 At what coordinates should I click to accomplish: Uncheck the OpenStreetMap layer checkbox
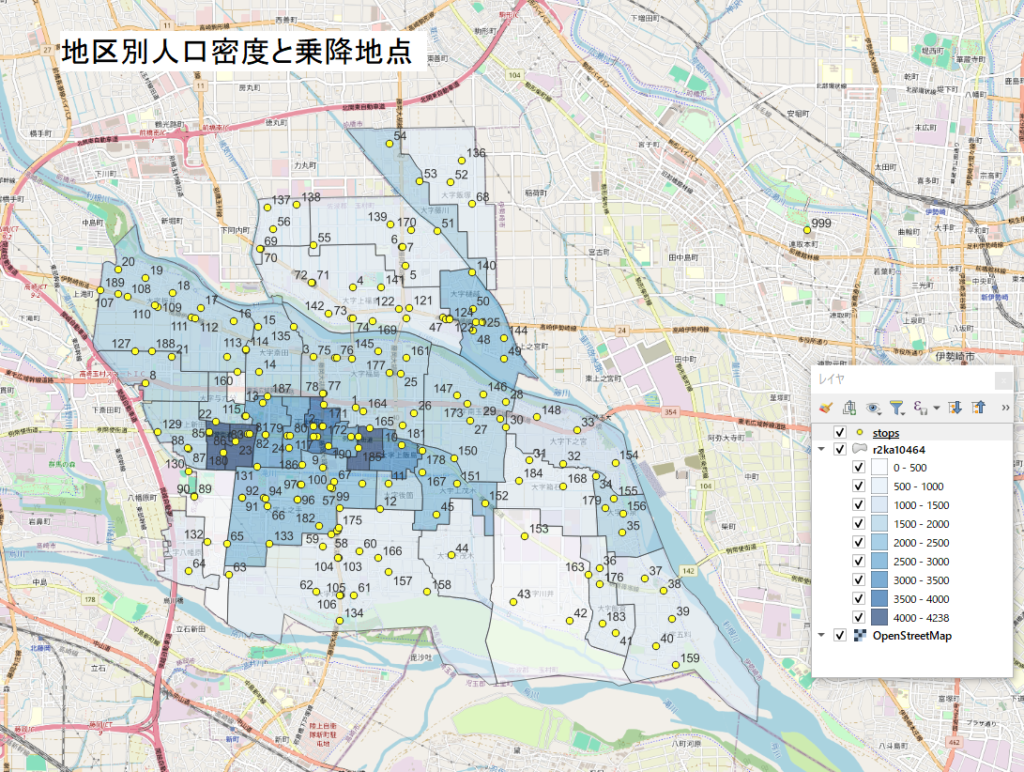point(840,635)
